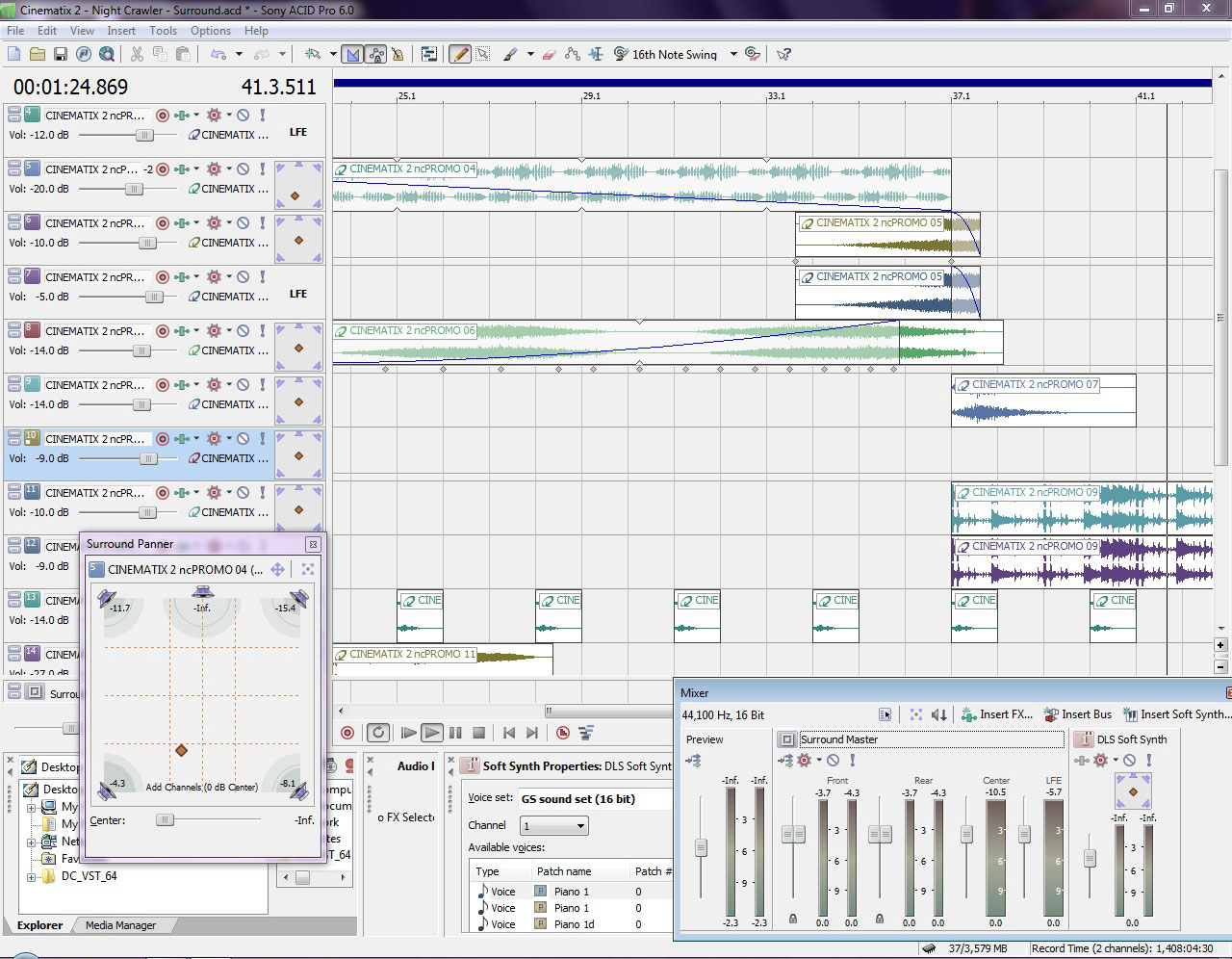Click the Save project icon
1232x959 pixels.
(x=60, y=55)
